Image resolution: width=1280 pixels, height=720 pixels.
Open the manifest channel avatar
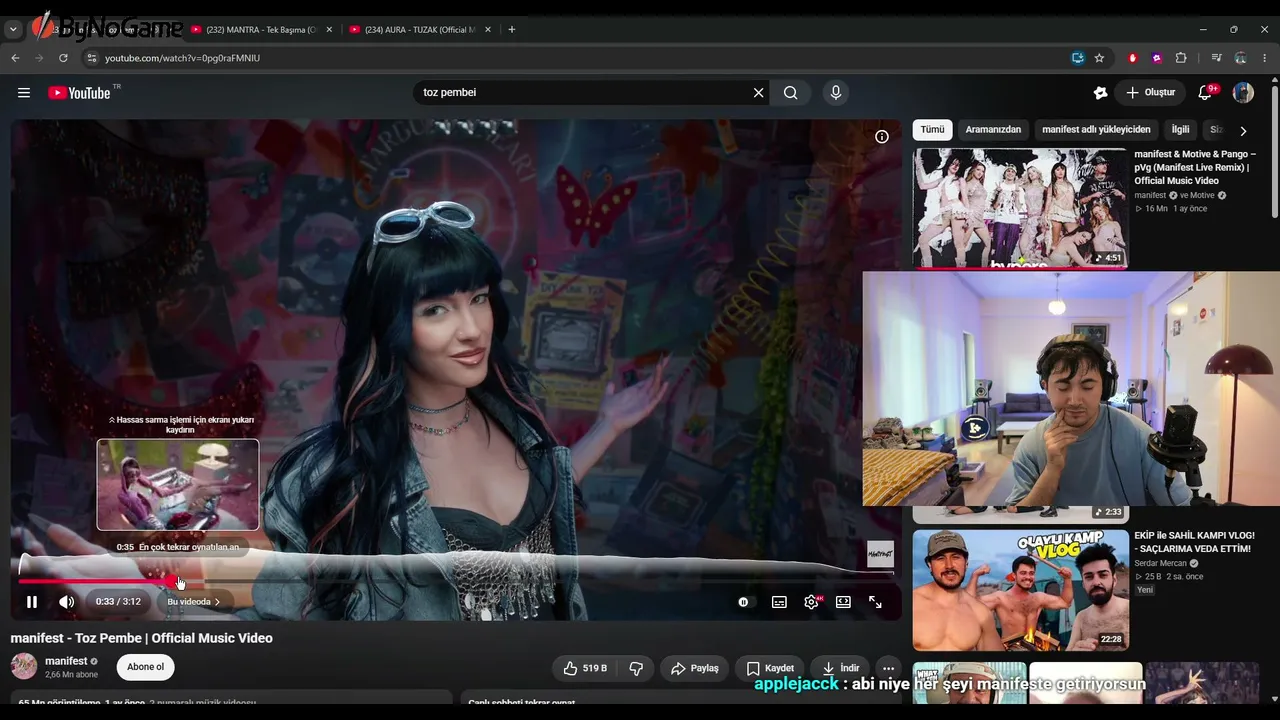(x=24, y=666)
